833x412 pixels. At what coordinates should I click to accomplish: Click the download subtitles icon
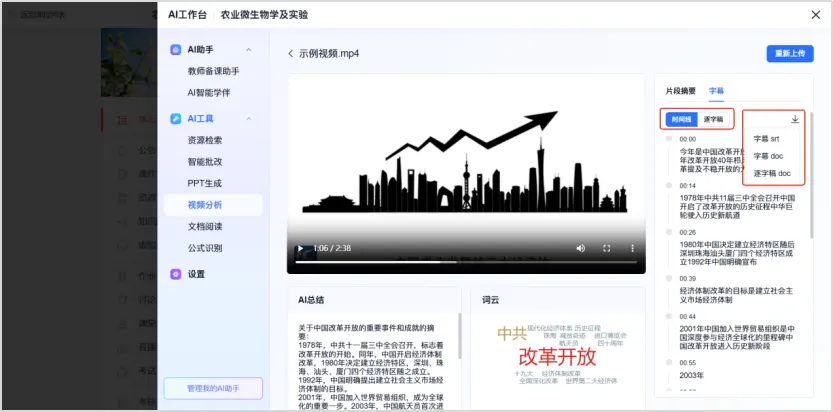795,119
